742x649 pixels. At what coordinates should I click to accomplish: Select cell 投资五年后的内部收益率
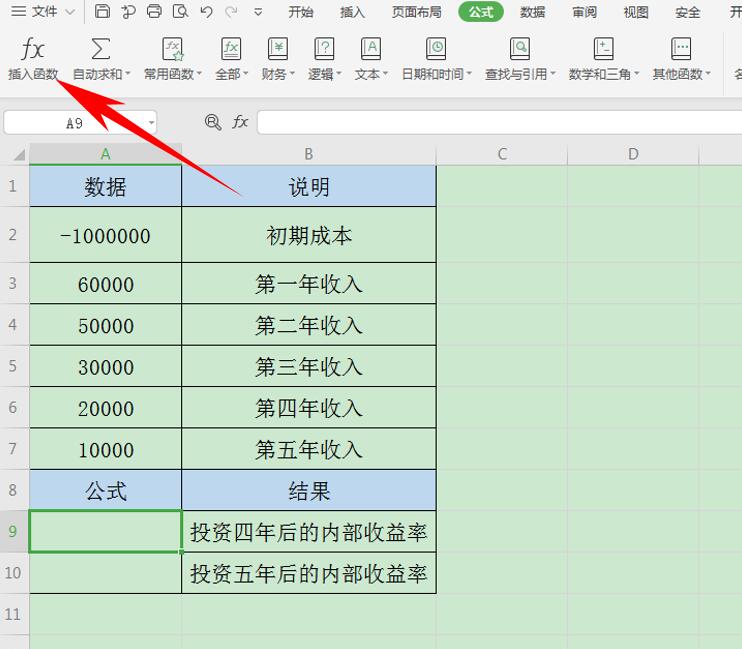click(309, 573)
